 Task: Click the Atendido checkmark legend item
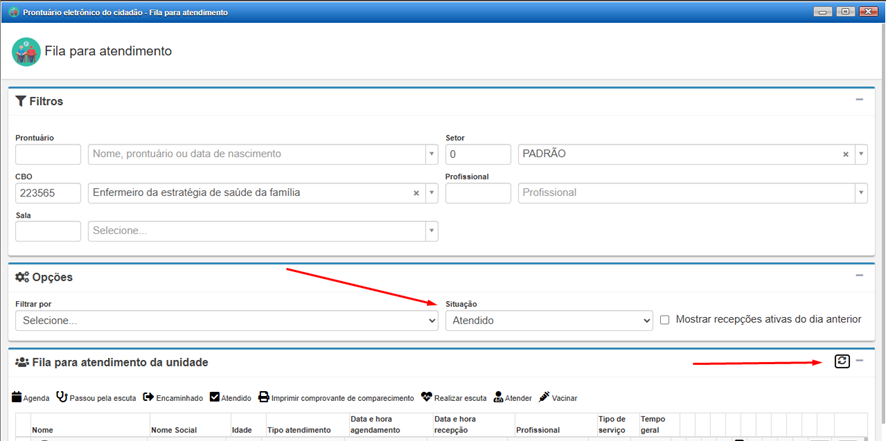215,397
